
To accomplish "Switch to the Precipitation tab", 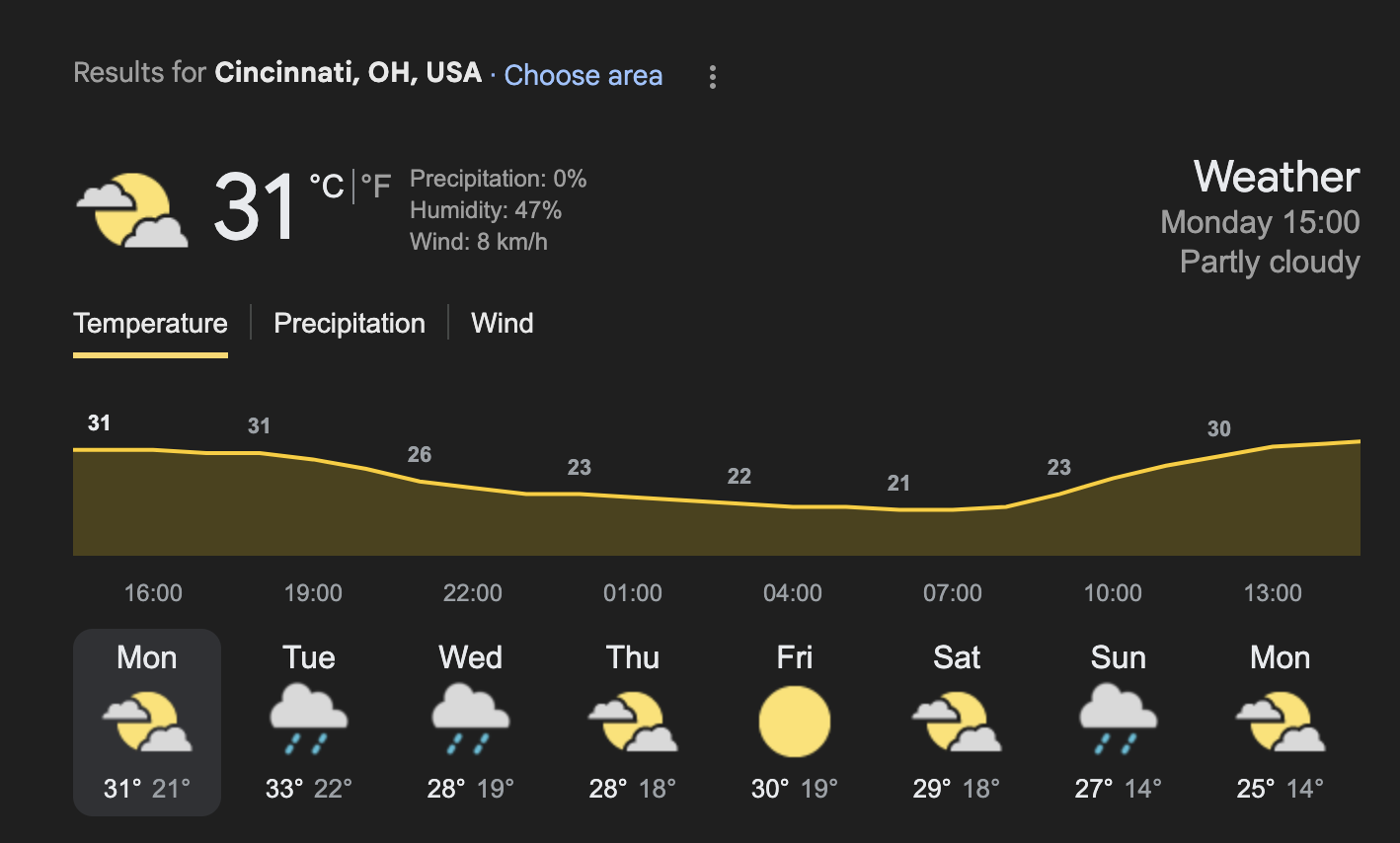I will [350, 323].
